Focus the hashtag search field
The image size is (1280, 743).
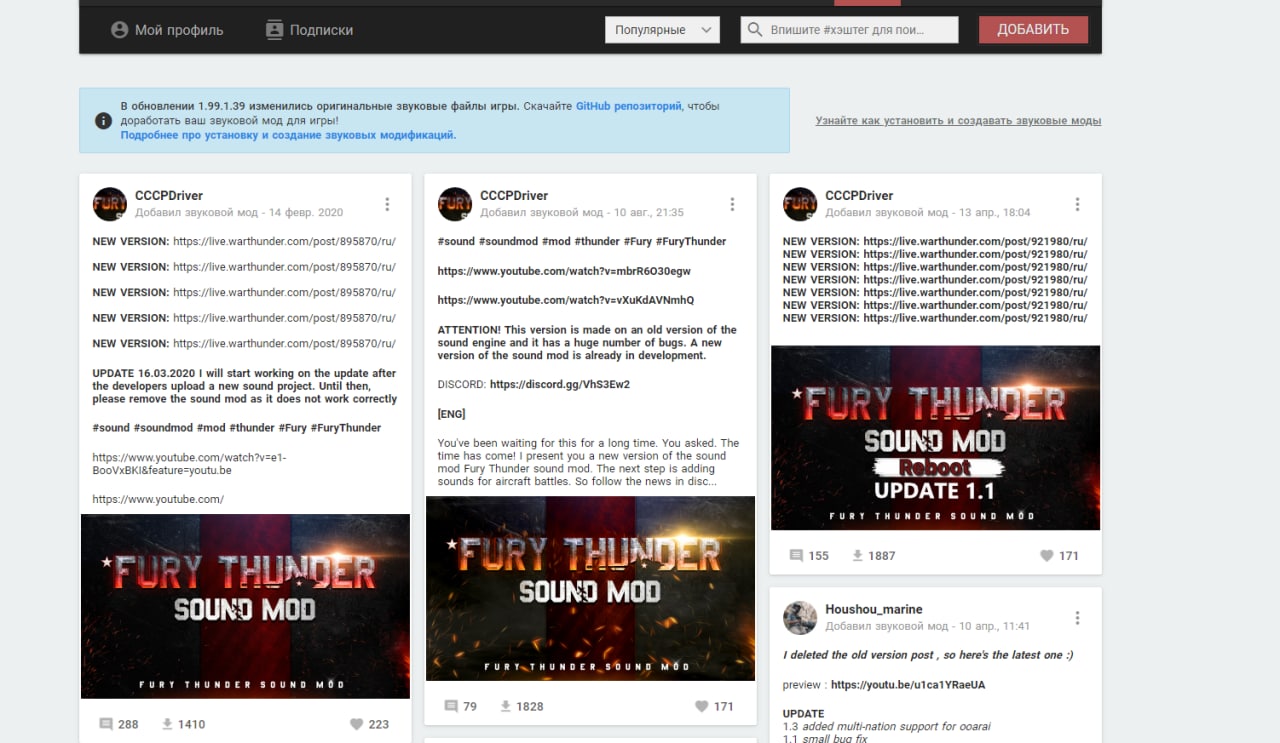pyautogui.click(x=849, y=30)
